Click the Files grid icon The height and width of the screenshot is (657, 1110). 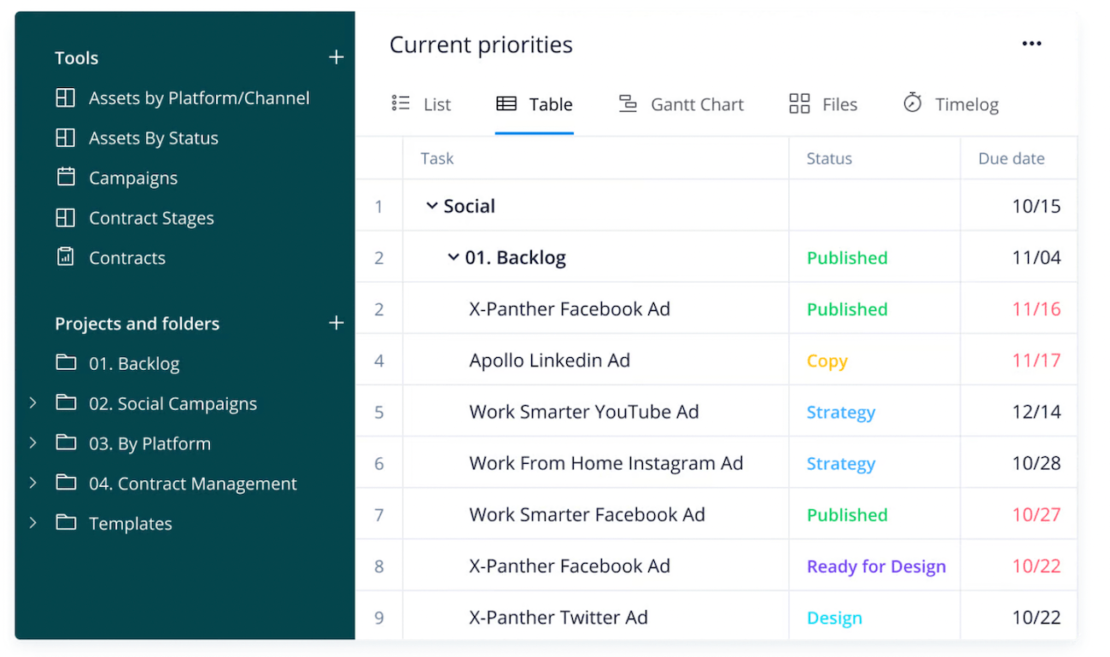coord(799,103)
